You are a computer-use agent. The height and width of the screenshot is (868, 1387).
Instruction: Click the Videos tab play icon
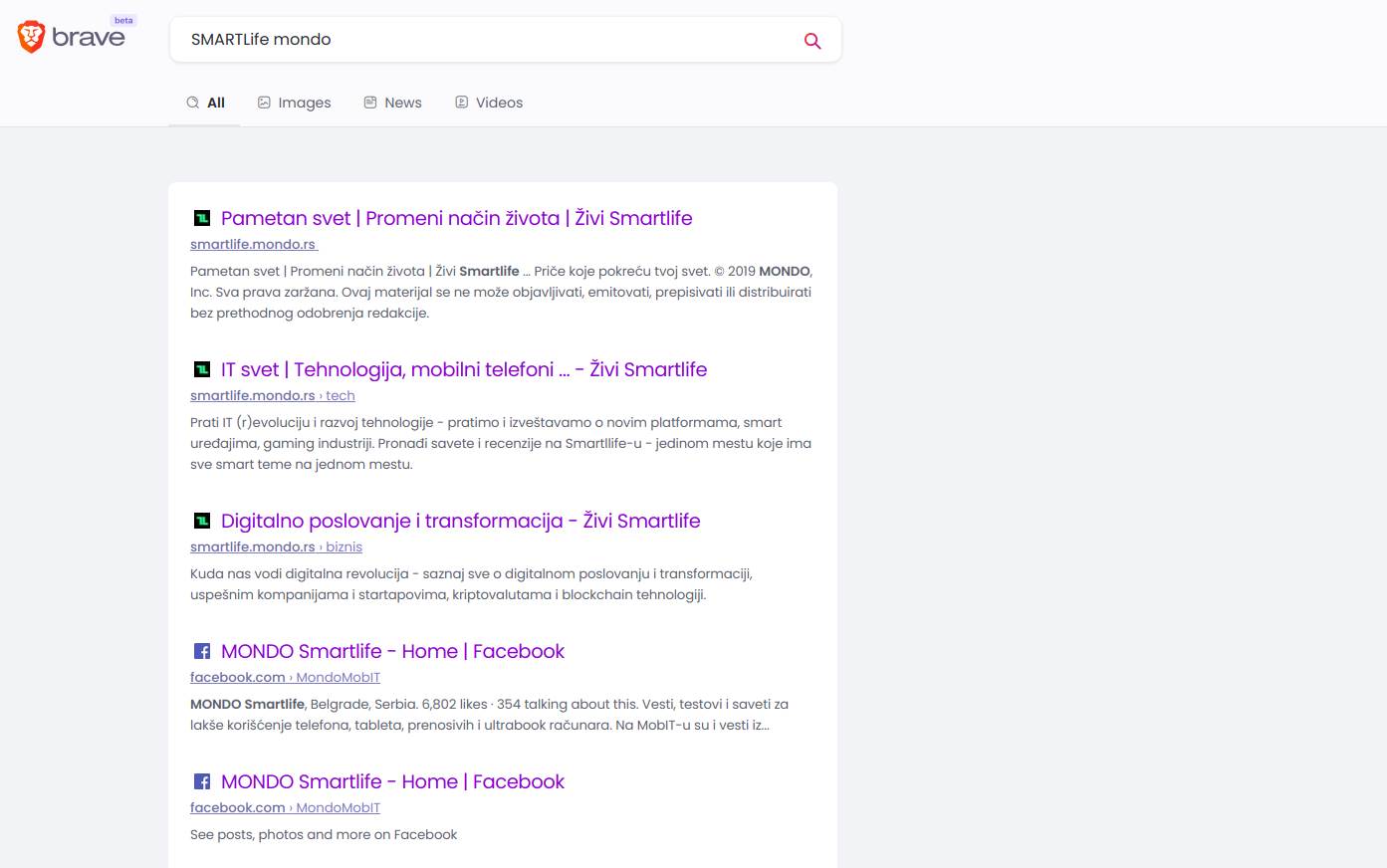pyautogui.click(x=462, y=102)
